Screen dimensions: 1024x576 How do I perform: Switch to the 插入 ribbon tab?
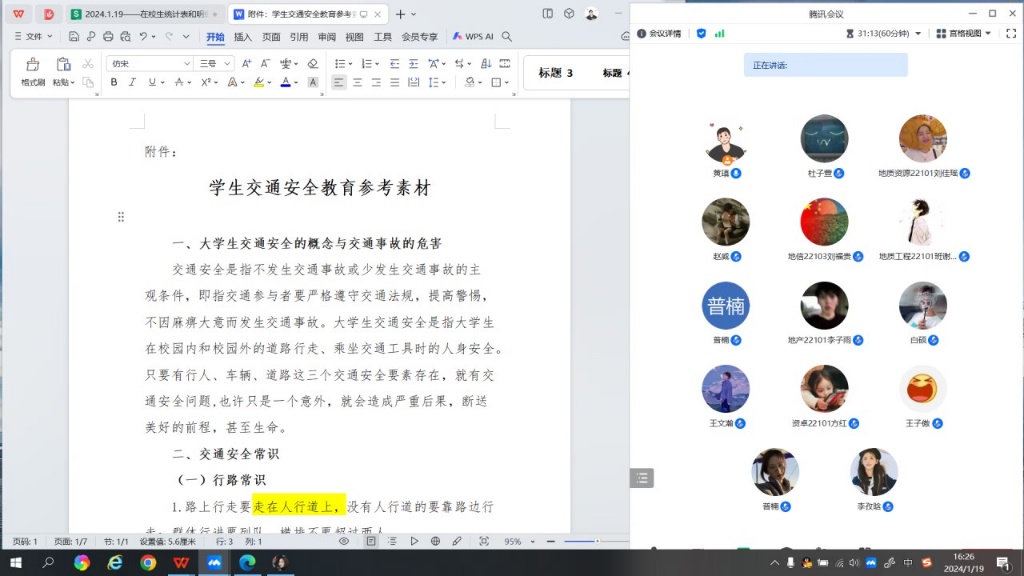243,37
